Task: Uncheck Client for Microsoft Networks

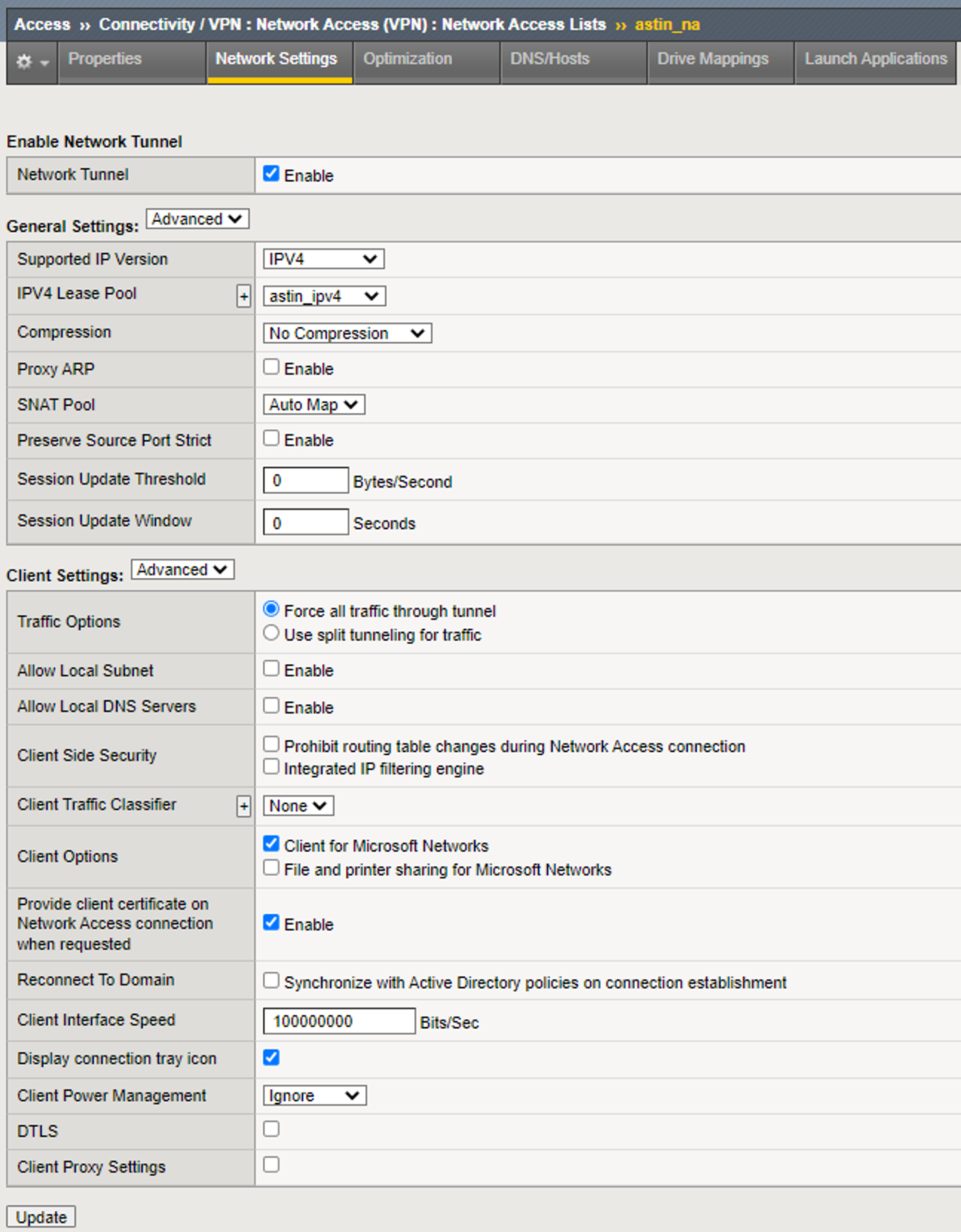Action: pos(271,844)
